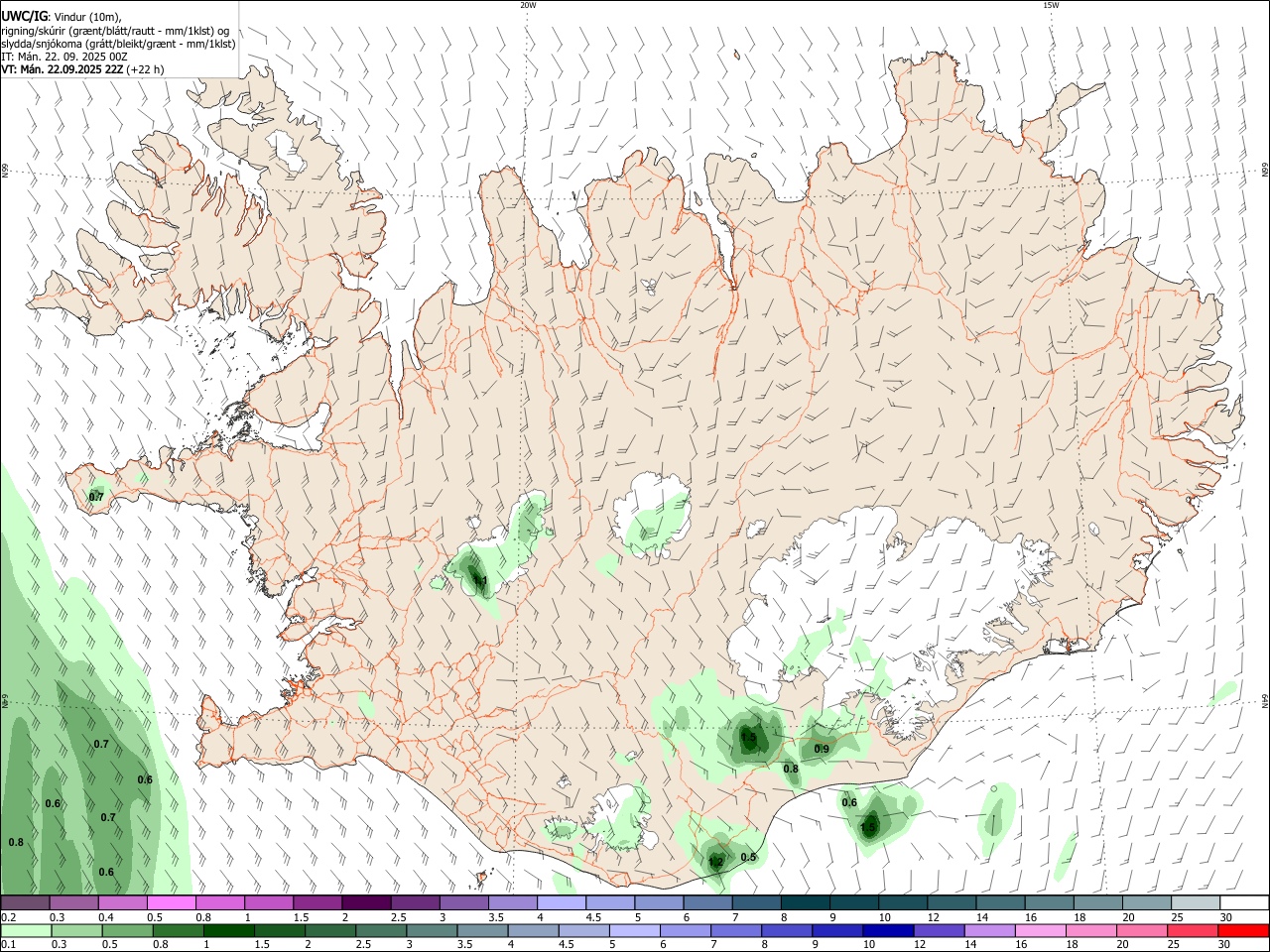Click the 'slydda/snjókoma' legend description line
The image size is (1270, 952).
coord(118,44)
